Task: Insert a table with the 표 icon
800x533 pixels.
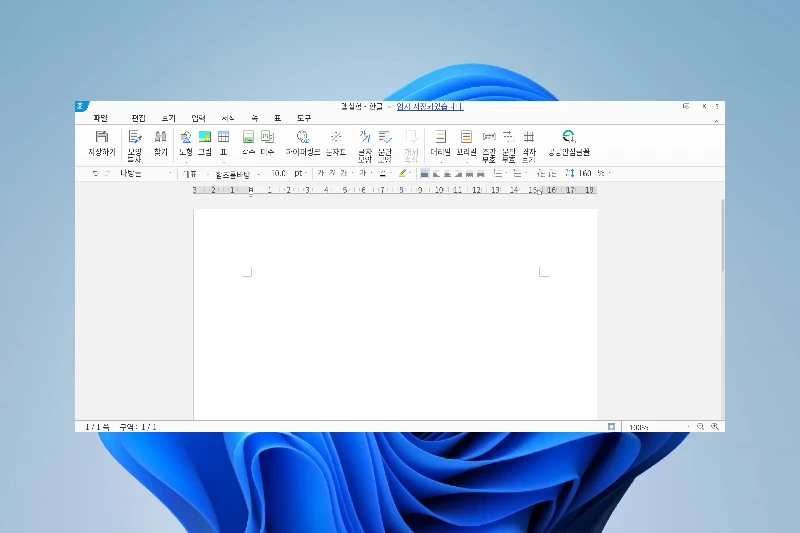Action: pos(223,143)
